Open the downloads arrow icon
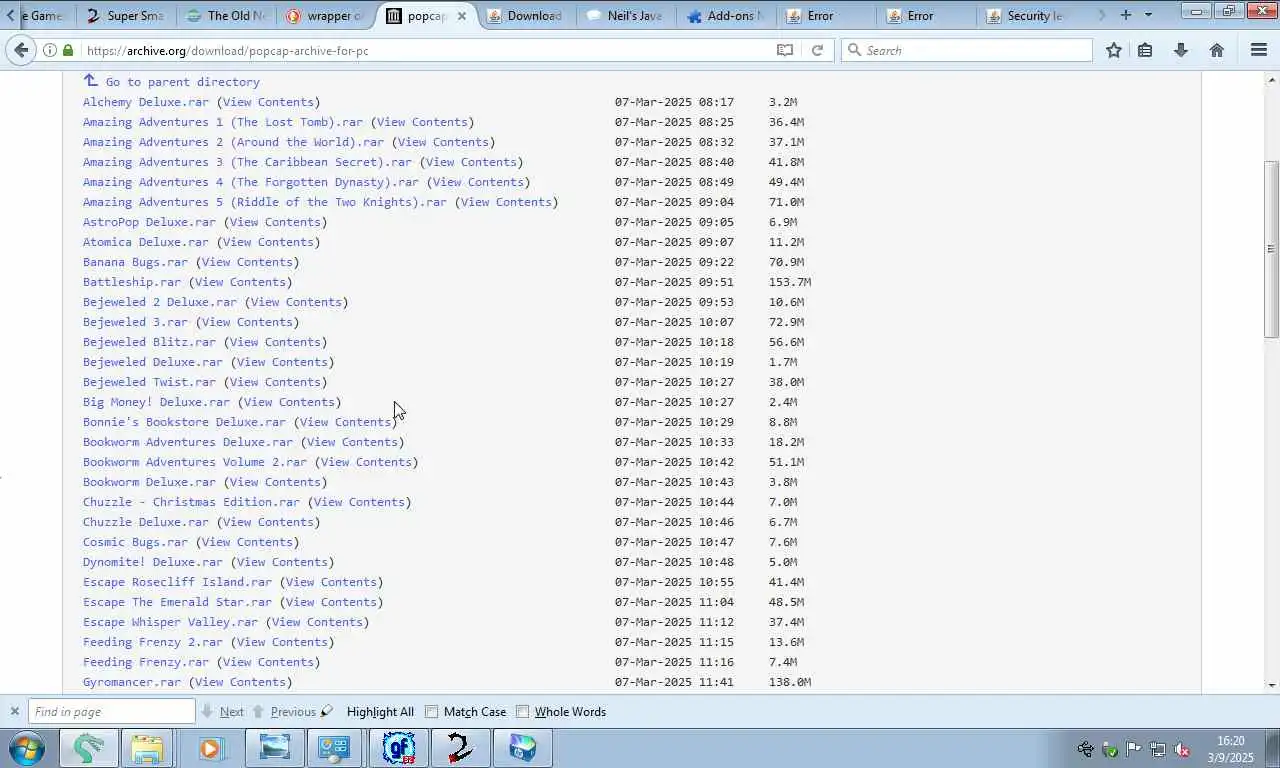Viewport: 1280px width, 768px height. (x=1181, y=50)
